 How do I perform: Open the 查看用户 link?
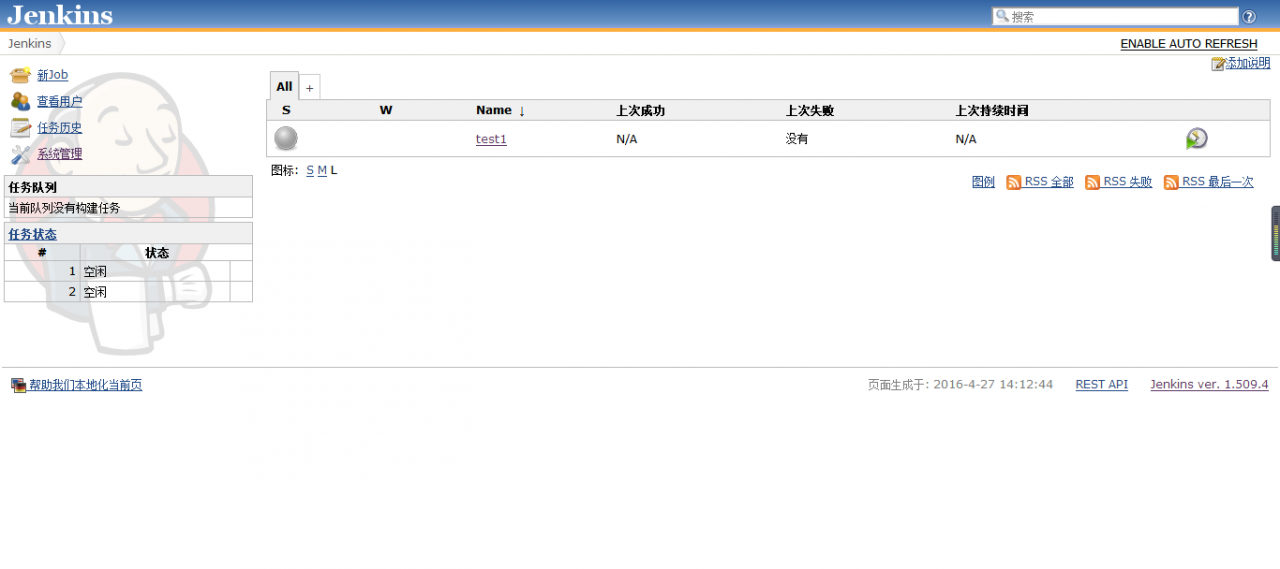click(x=60, y=102)
